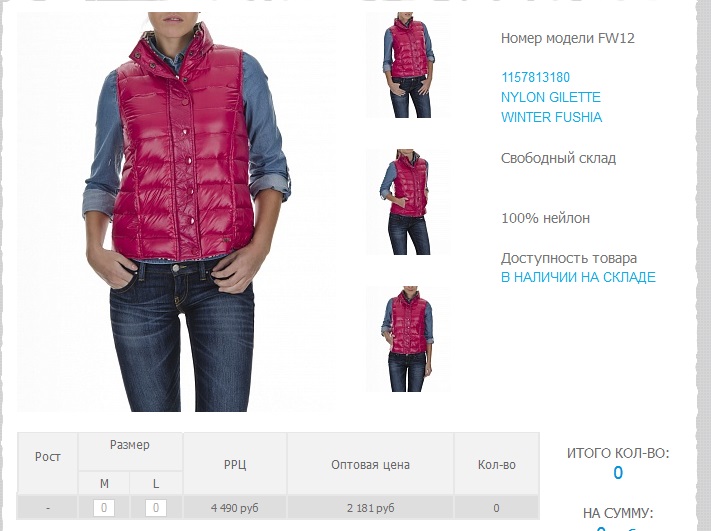Focus the size L quantity field

(156, 508)
